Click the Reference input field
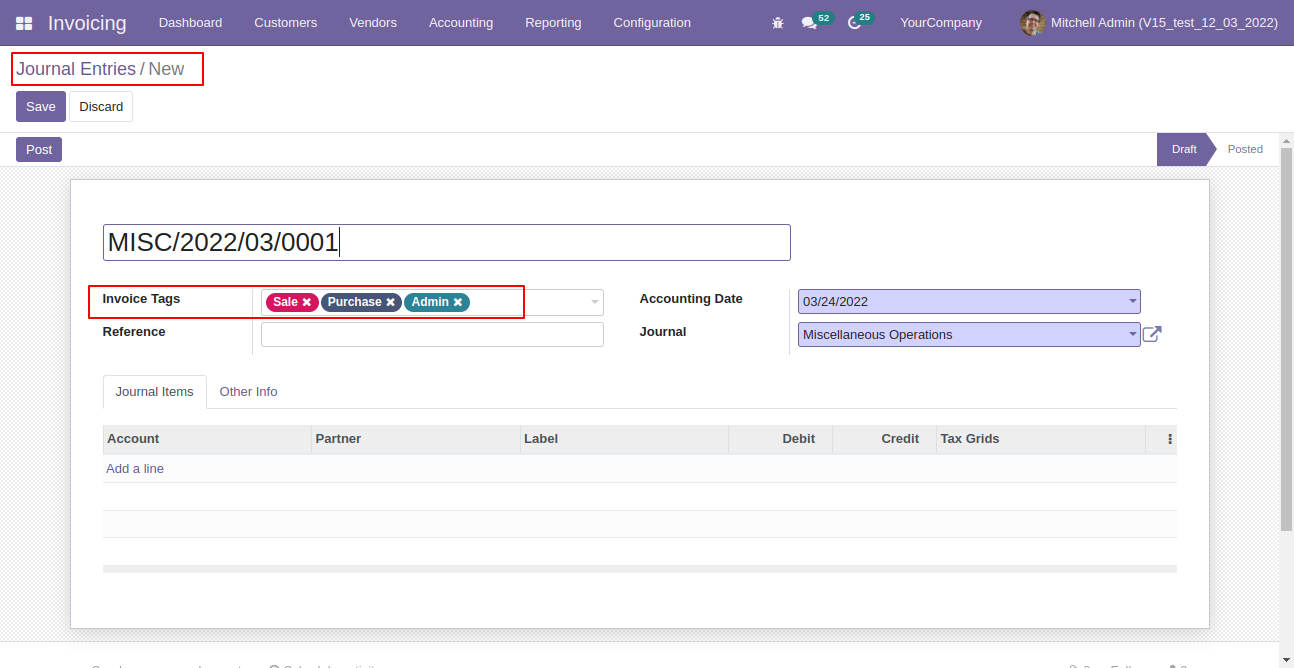1294x668 pixels. [432, 334]
